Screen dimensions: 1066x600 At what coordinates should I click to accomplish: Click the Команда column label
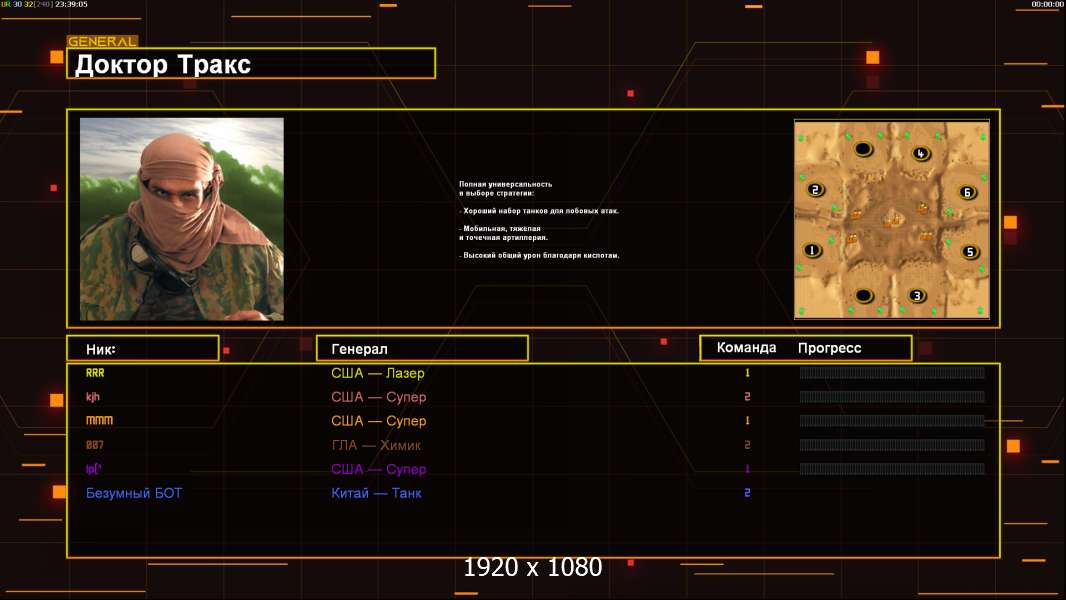pyautogui.click(x=746, y=348)
